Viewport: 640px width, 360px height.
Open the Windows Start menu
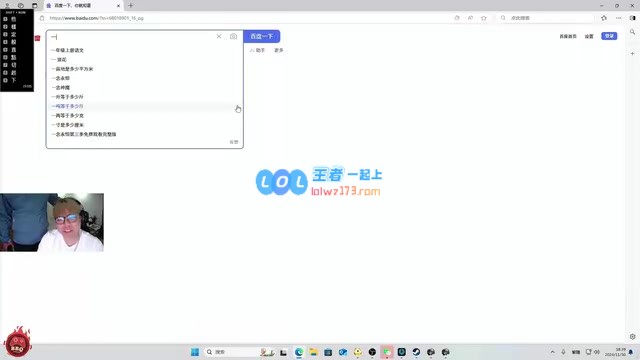point(195,352)
